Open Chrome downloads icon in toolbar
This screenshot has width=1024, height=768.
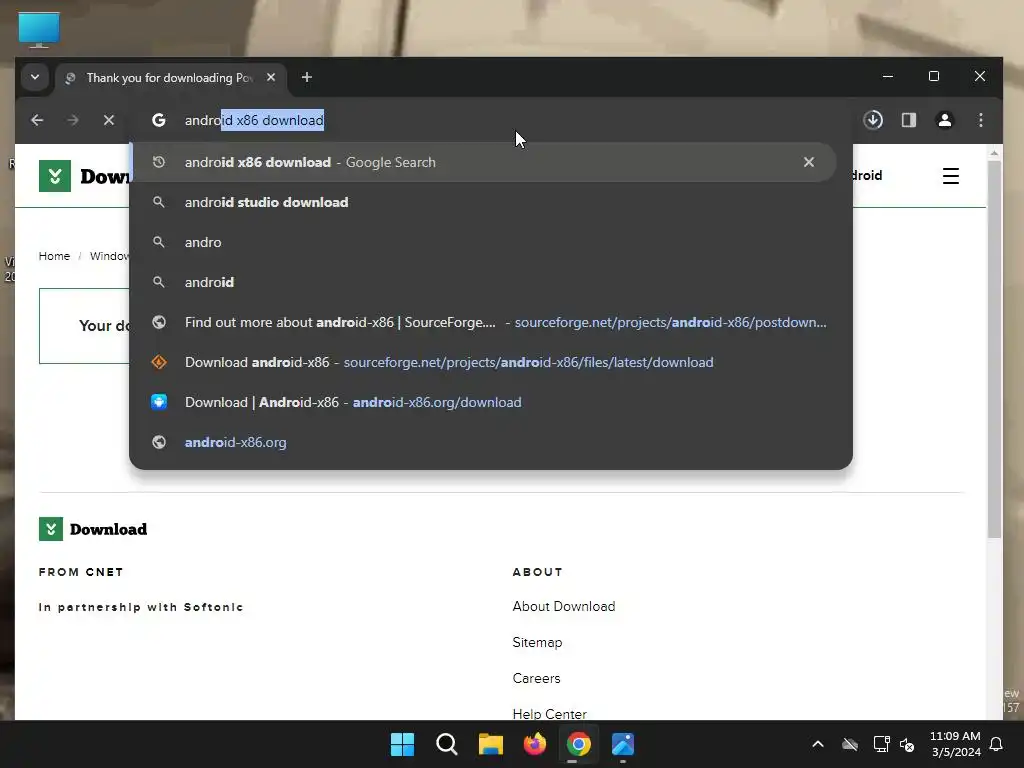pyautogui.click(x=873, y=120)
